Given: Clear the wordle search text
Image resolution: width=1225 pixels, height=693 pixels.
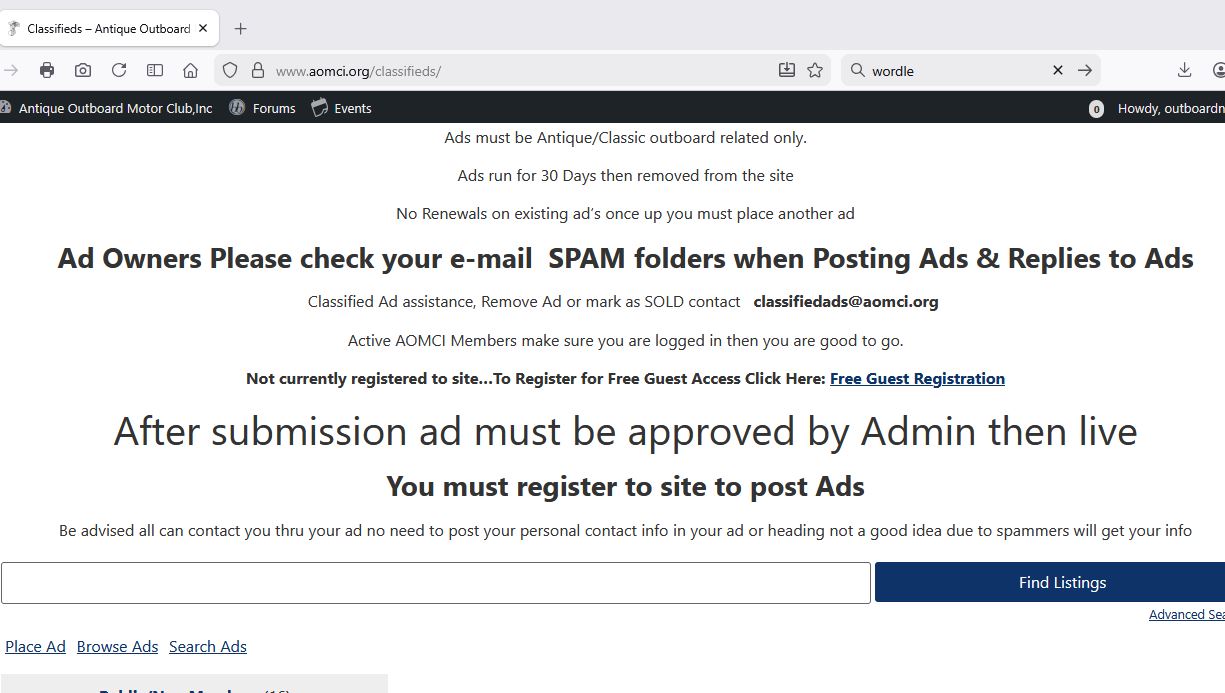Looking at the screenshot, I should (1058, 70).
